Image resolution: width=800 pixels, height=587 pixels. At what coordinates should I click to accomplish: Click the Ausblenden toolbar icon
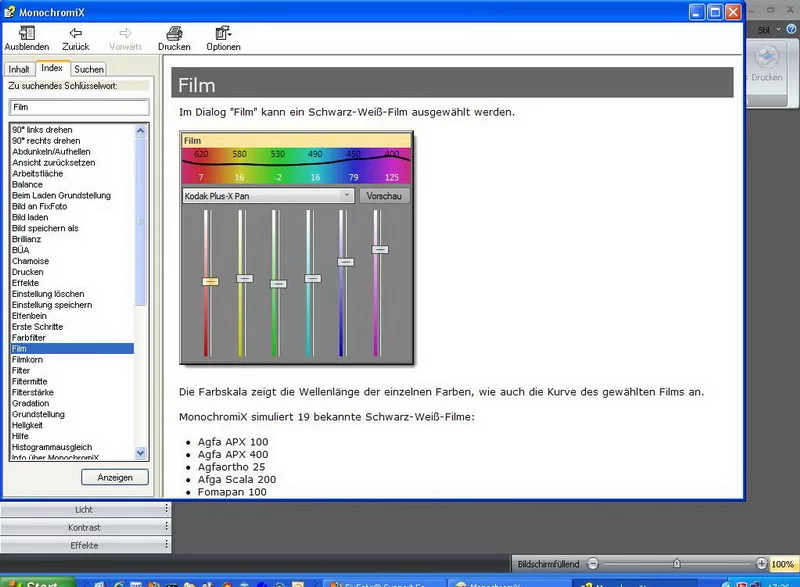coord(26,33)
